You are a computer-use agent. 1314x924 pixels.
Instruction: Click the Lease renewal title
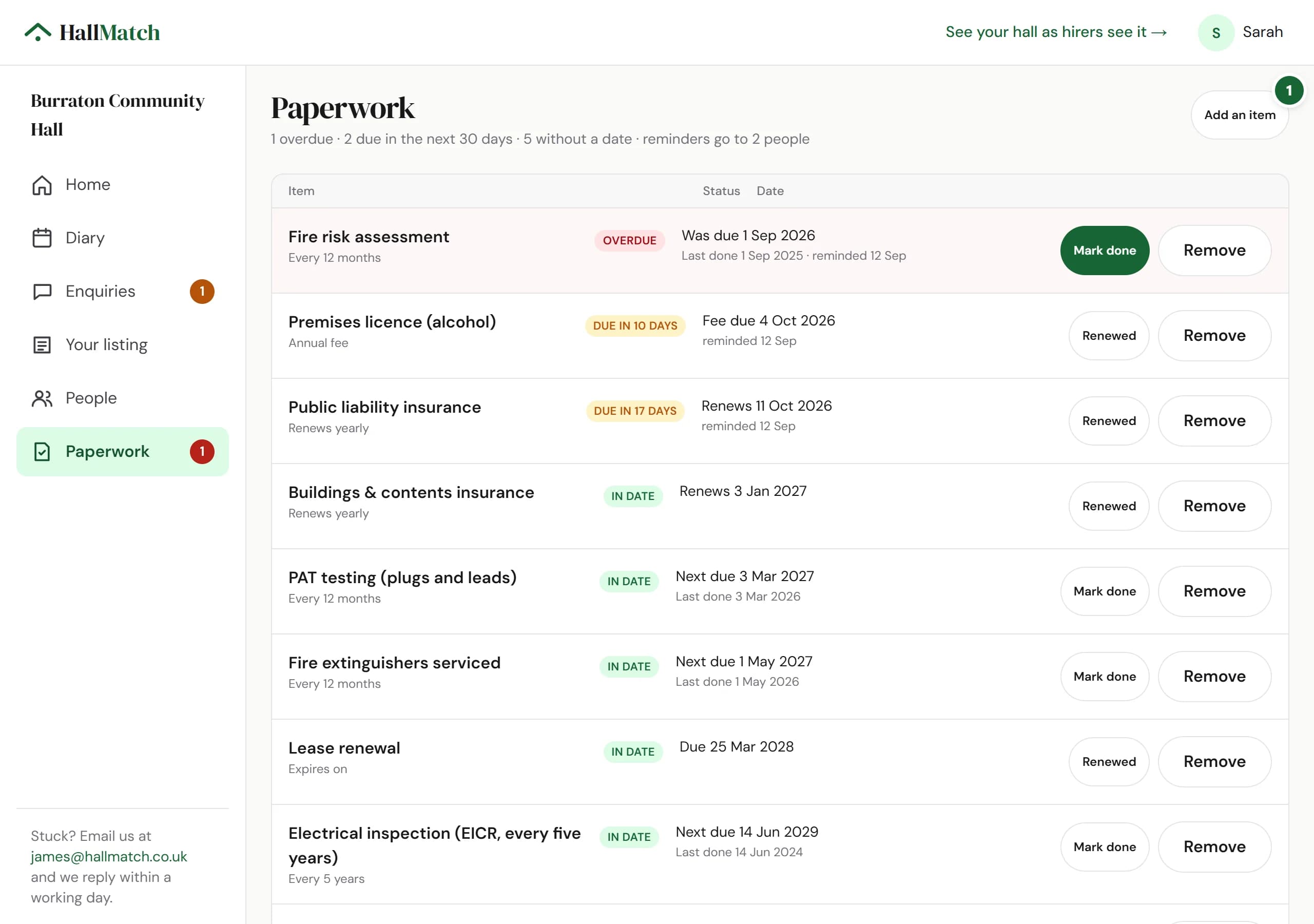(x=344, y=749)
